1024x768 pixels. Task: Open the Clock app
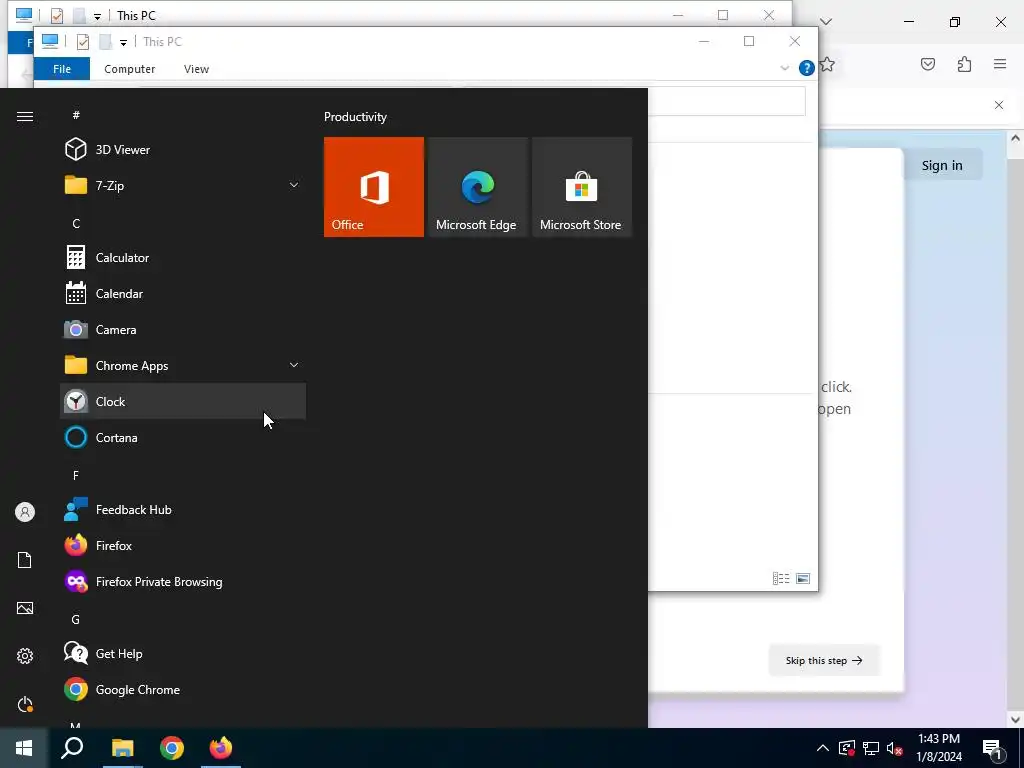183,402
